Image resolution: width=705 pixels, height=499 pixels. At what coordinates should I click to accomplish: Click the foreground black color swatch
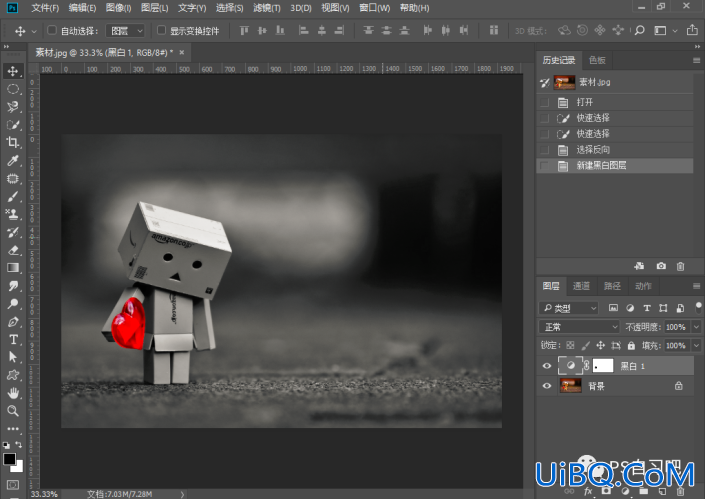9,459
